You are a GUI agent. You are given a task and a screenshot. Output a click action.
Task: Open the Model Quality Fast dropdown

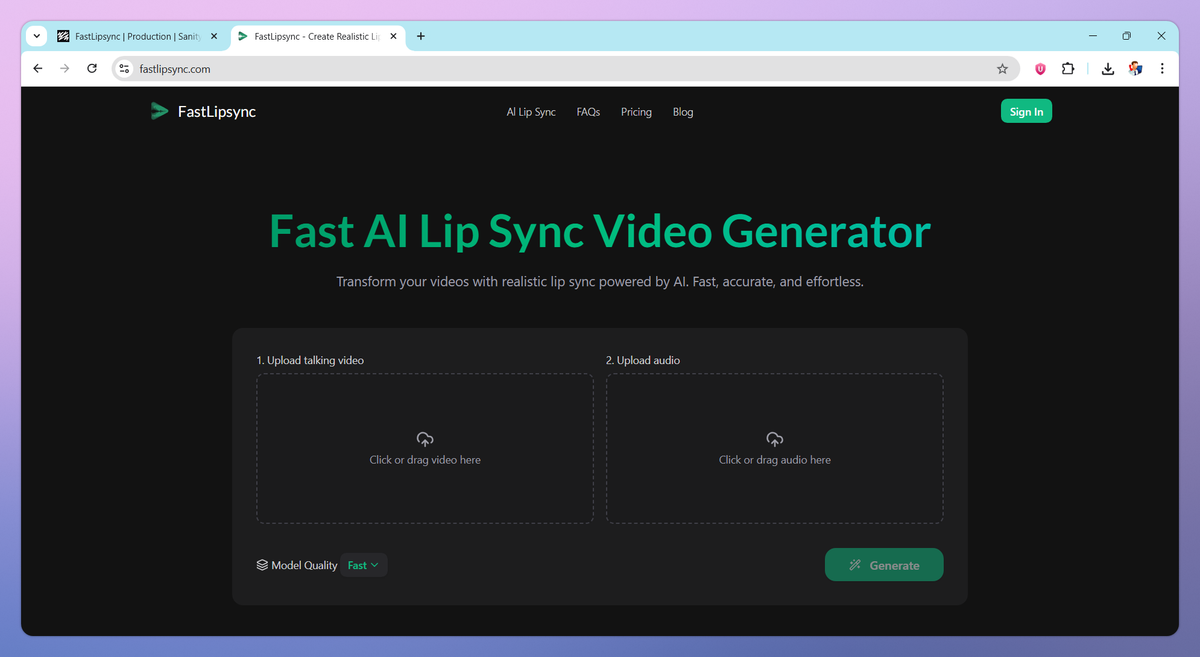[363, 565]
